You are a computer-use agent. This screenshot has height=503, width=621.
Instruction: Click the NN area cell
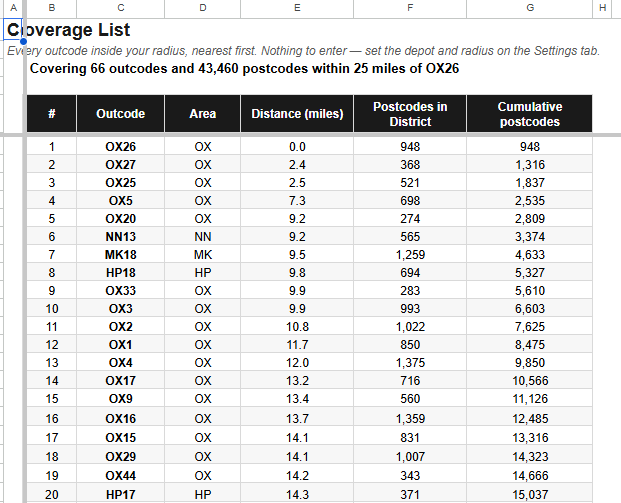point(202,236)
